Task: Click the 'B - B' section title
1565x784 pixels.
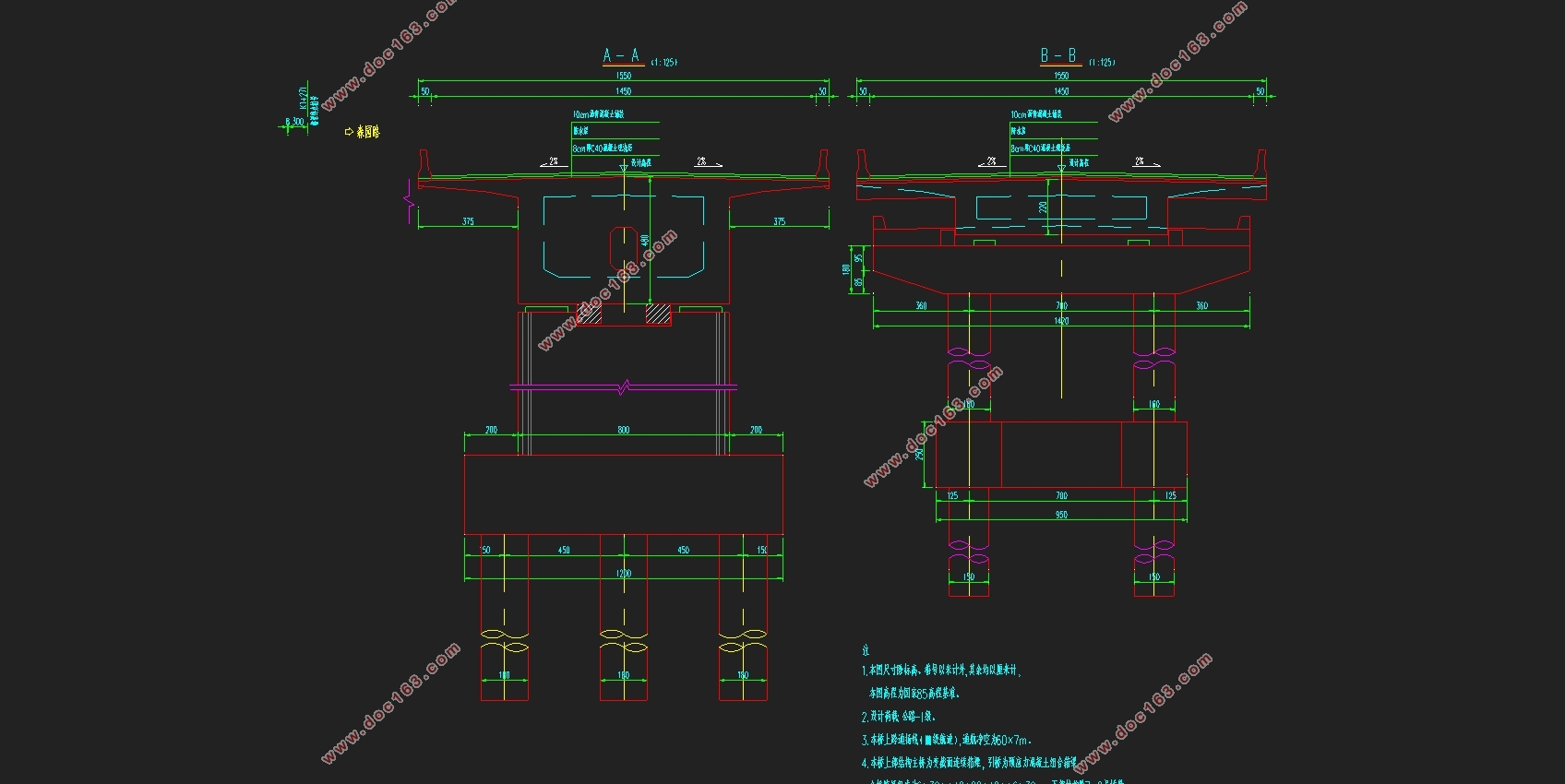Action: [x=1058, y=56]
